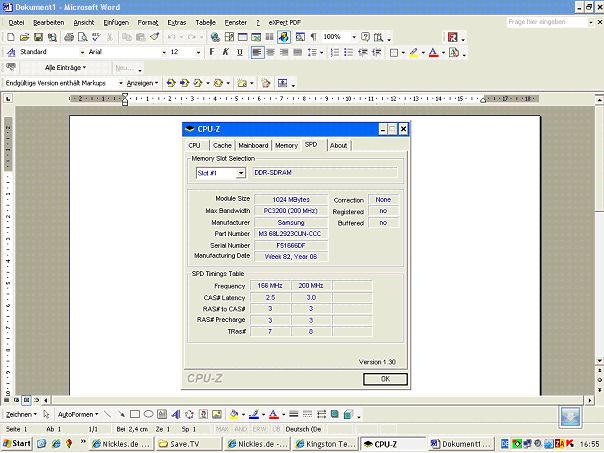The image size is (604, 453).
Task: Apply the fill color in Drawing toolbar
Action: (233, 414)
